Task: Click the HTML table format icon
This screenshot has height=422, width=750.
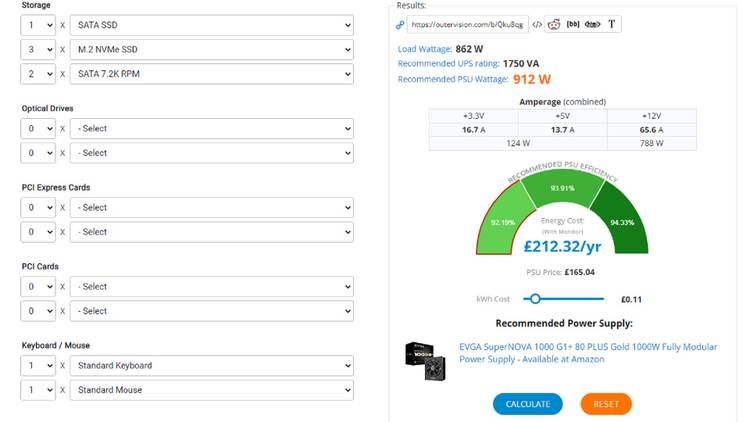Action: tap(592, 24)
